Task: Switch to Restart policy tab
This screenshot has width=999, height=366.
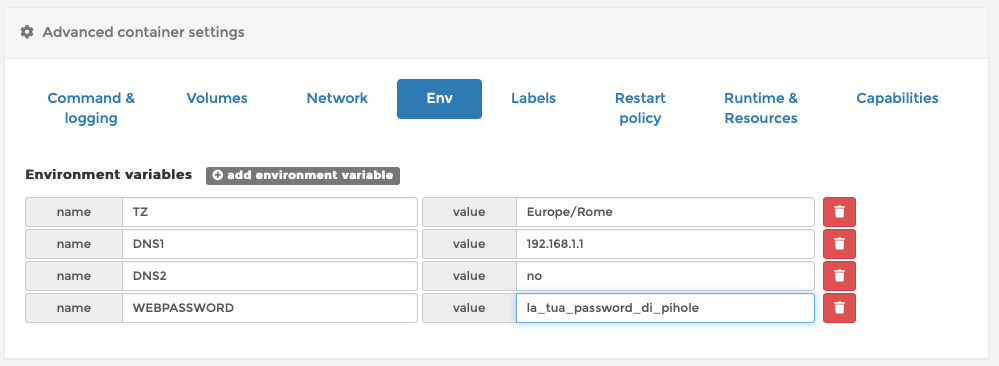Action: pos(640,108)
